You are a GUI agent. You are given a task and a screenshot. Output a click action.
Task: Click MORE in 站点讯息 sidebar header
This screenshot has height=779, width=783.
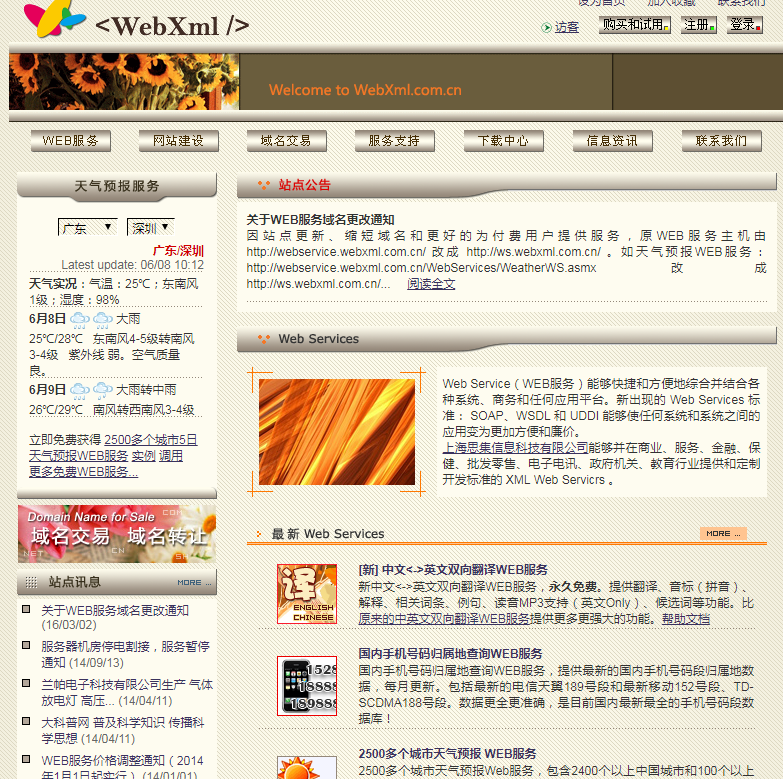[x=194, y=582]
